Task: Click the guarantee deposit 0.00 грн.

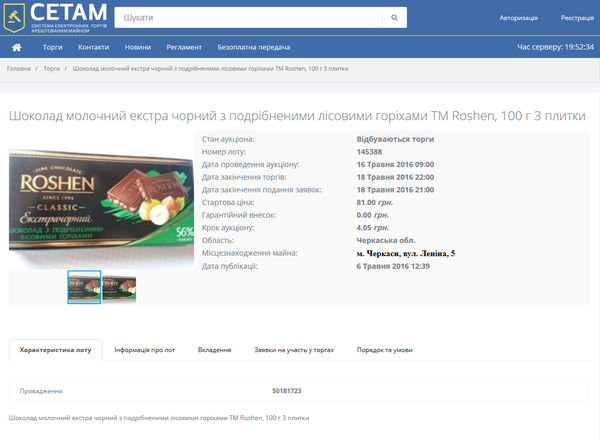Action: 373,215
